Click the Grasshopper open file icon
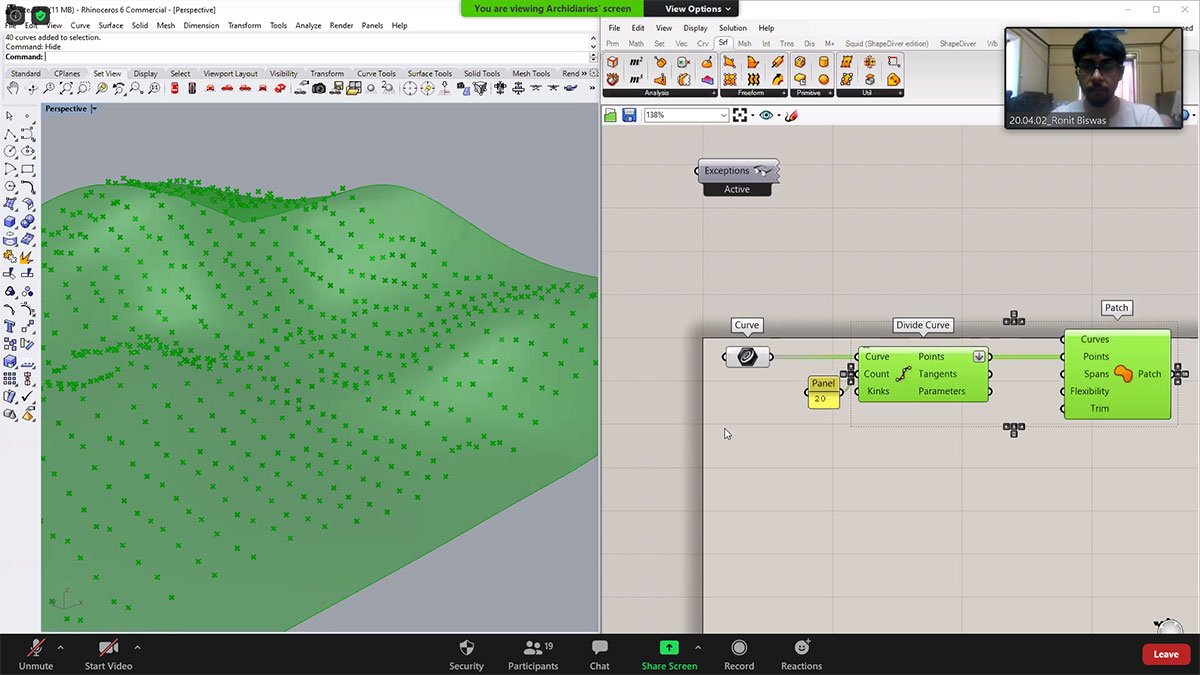The image size is (1200, 675). coord(611,116)
